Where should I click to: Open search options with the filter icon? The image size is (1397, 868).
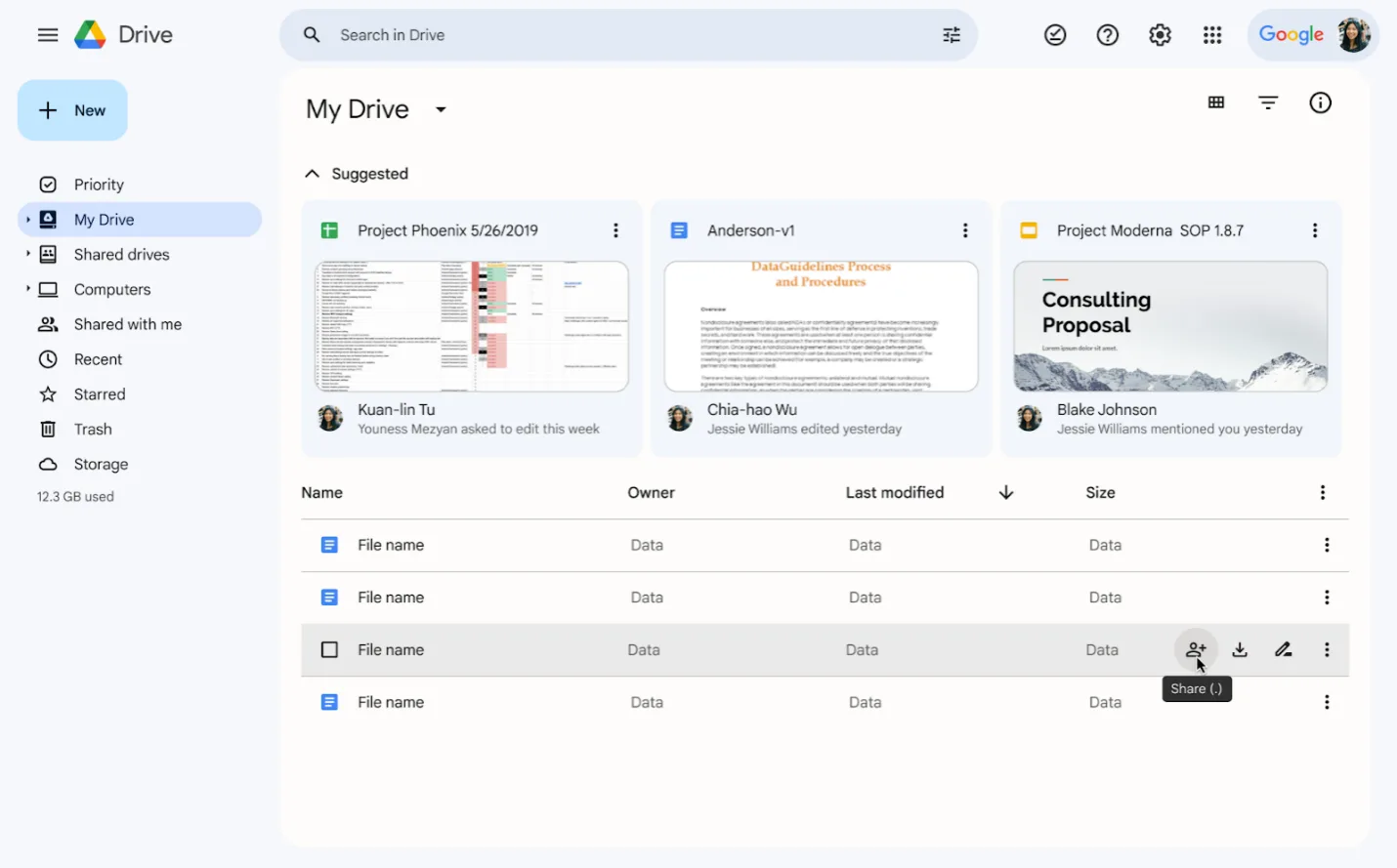pos(951,34)
